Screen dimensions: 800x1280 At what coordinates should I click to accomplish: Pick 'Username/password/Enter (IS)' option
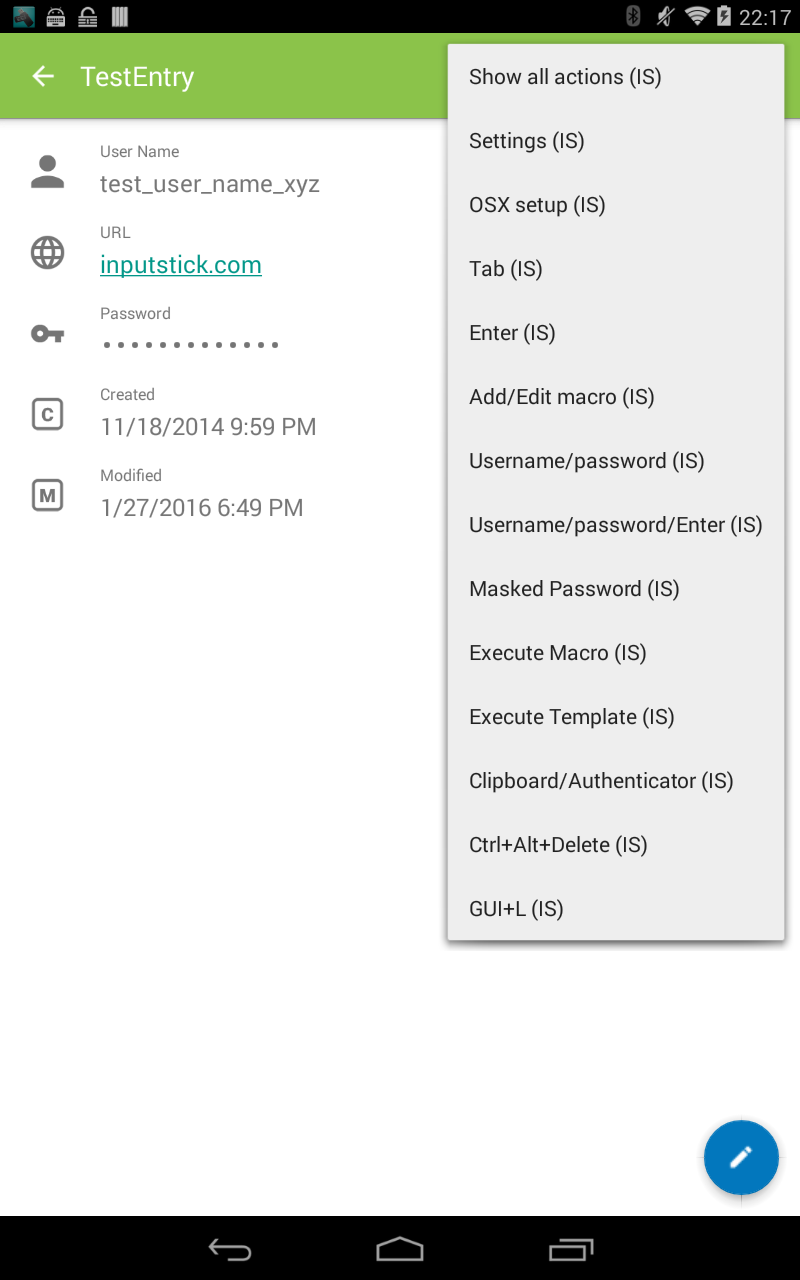coord(615,524)
